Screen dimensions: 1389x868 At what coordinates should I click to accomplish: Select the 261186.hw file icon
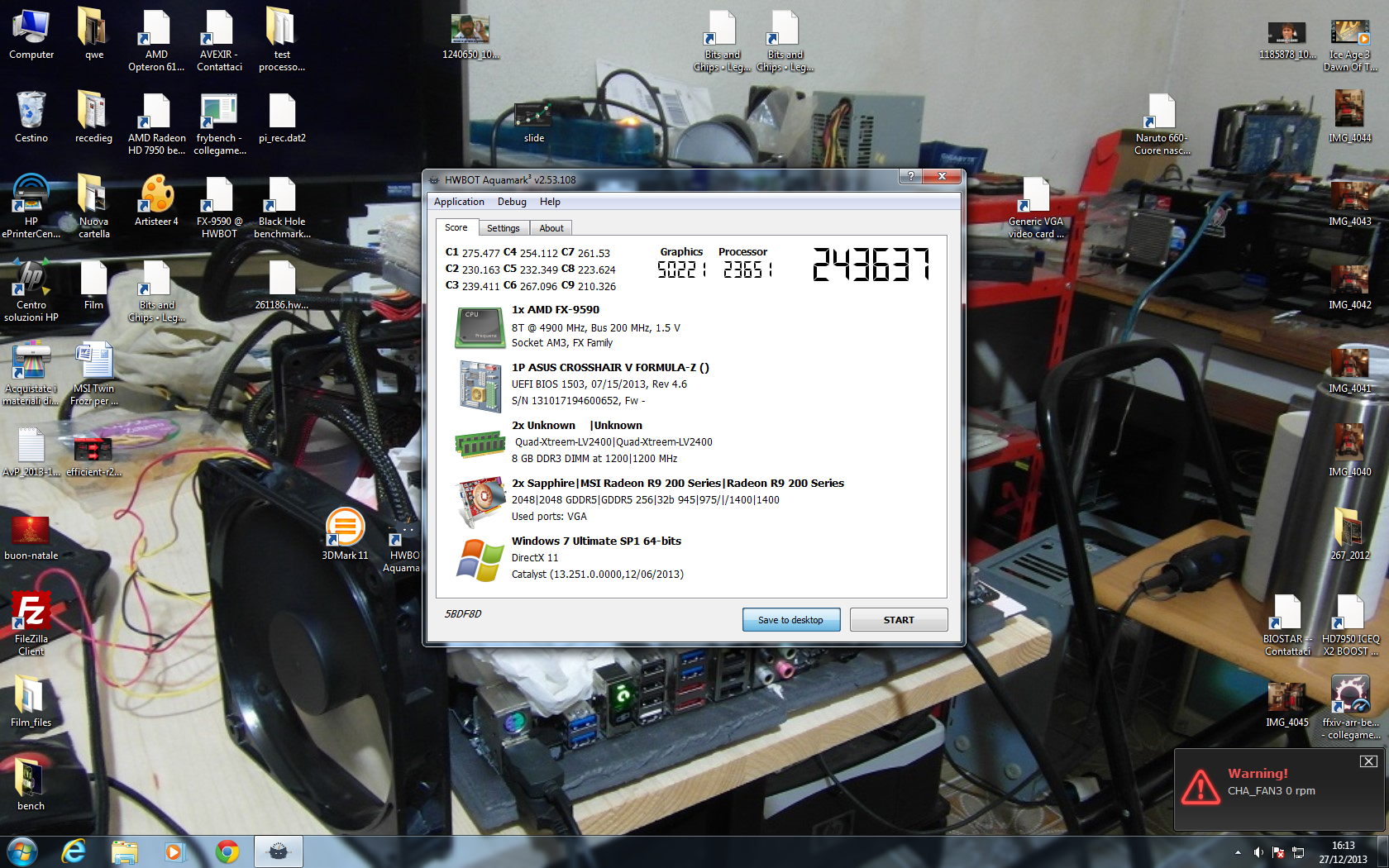click(x=282, y=284)
